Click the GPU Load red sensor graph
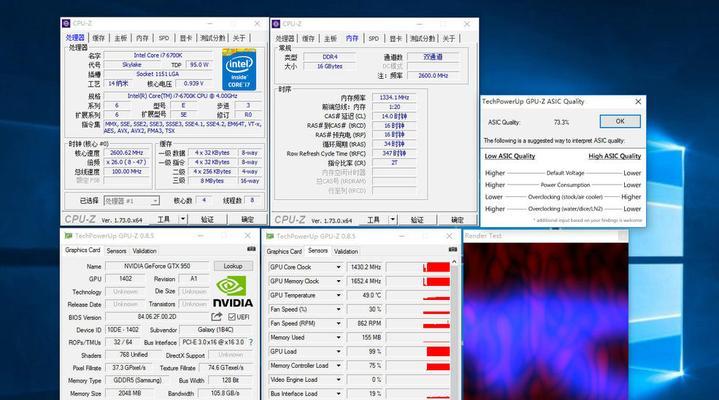Screen dimensions: 719x400 (x=418, y=352)
